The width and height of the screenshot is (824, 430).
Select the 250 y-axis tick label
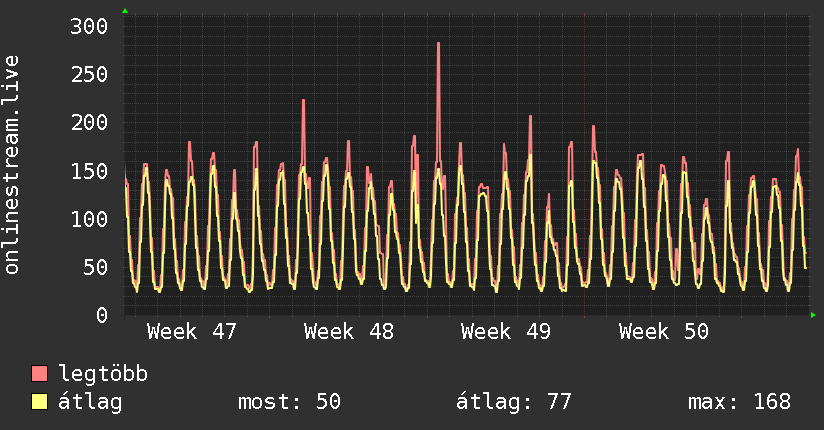coord(87,75)
